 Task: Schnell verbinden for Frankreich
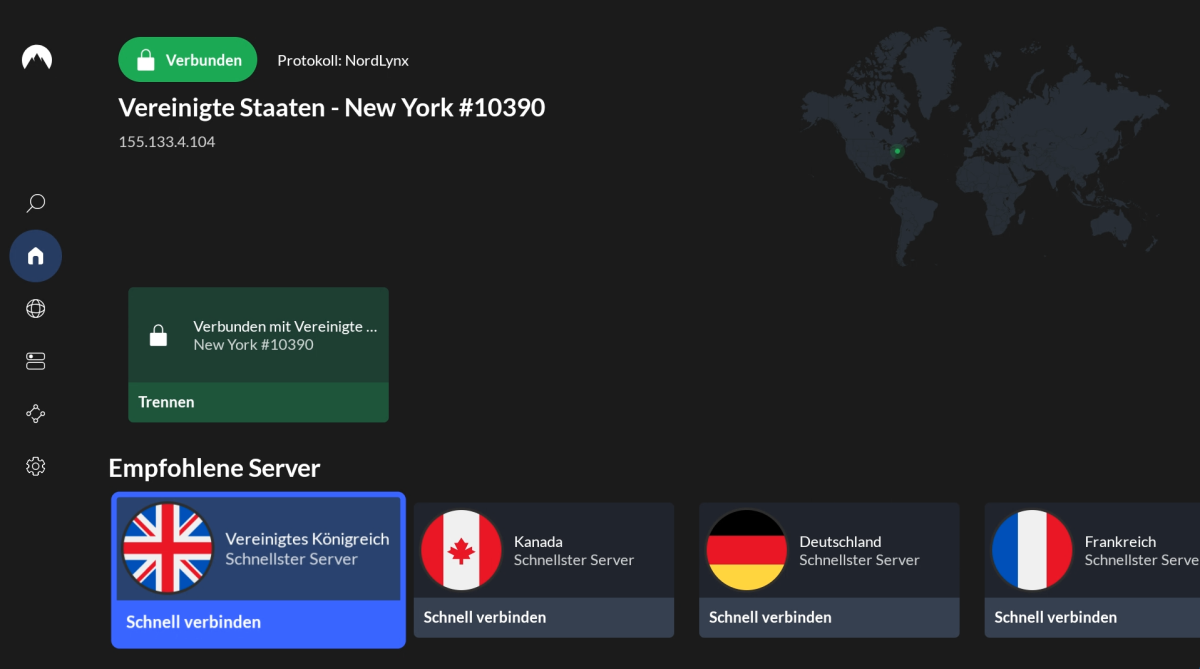point(1092,617)
